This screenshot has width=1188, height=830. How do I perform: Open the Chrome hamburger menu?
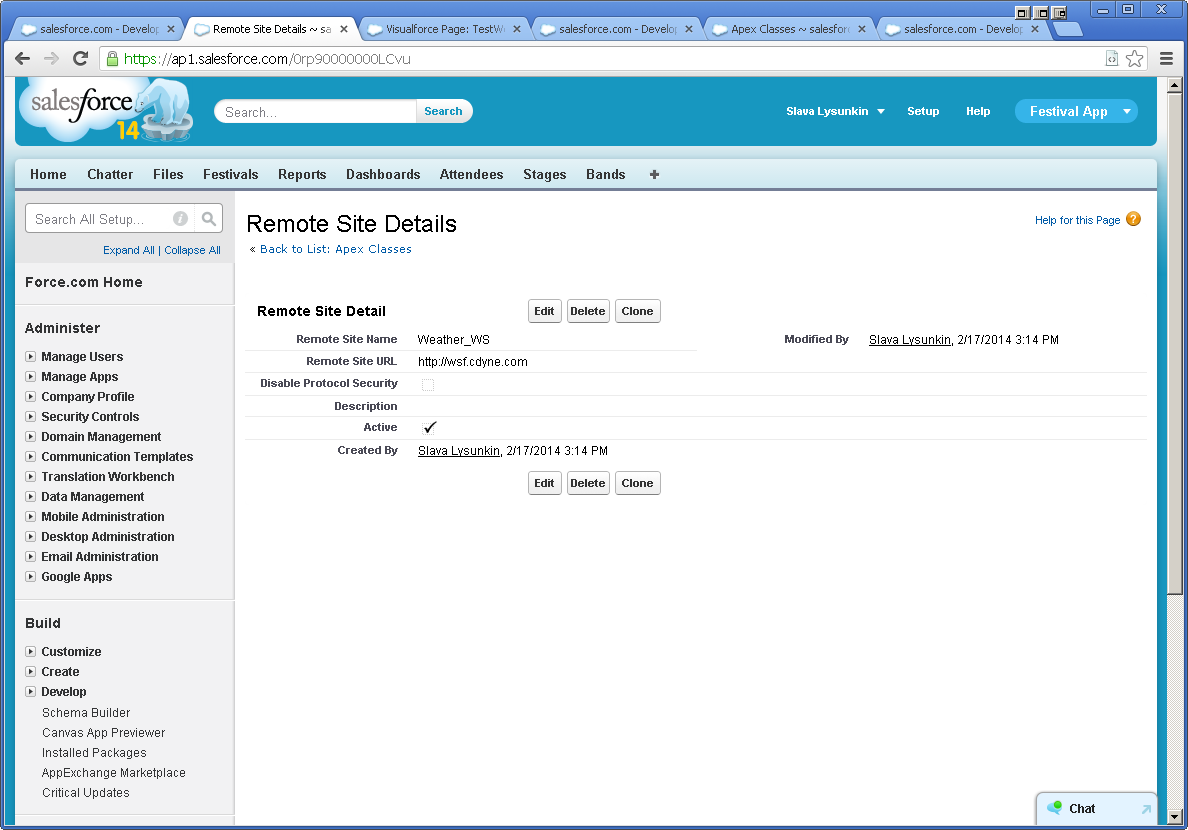click(1166, 58)
